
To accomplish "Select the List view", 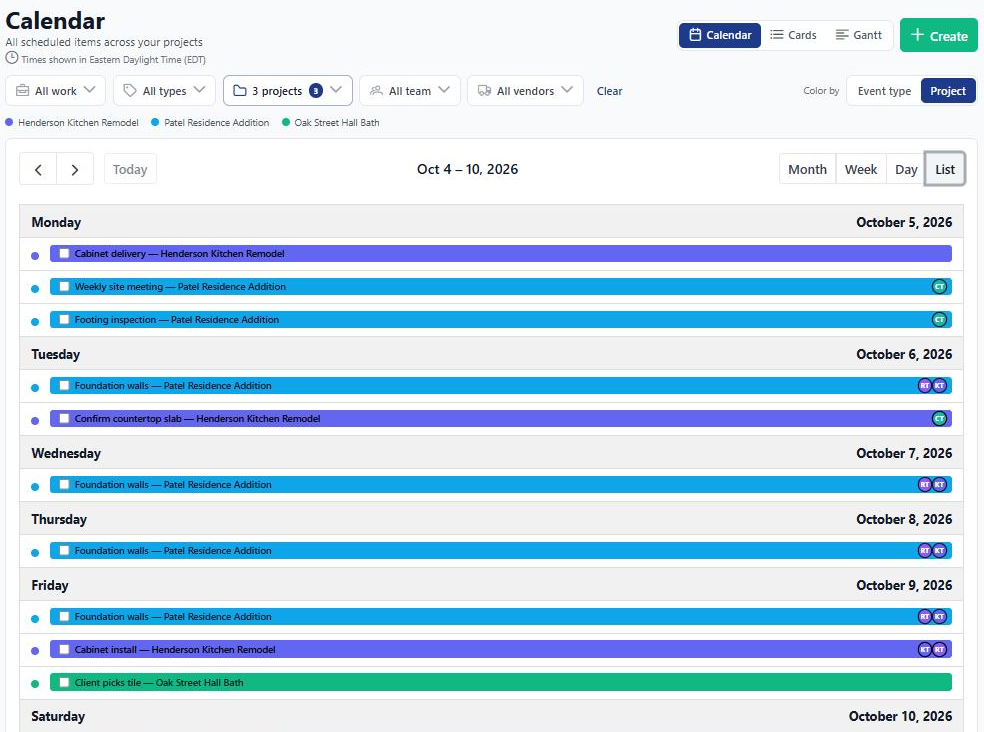I will click(944, 170).
